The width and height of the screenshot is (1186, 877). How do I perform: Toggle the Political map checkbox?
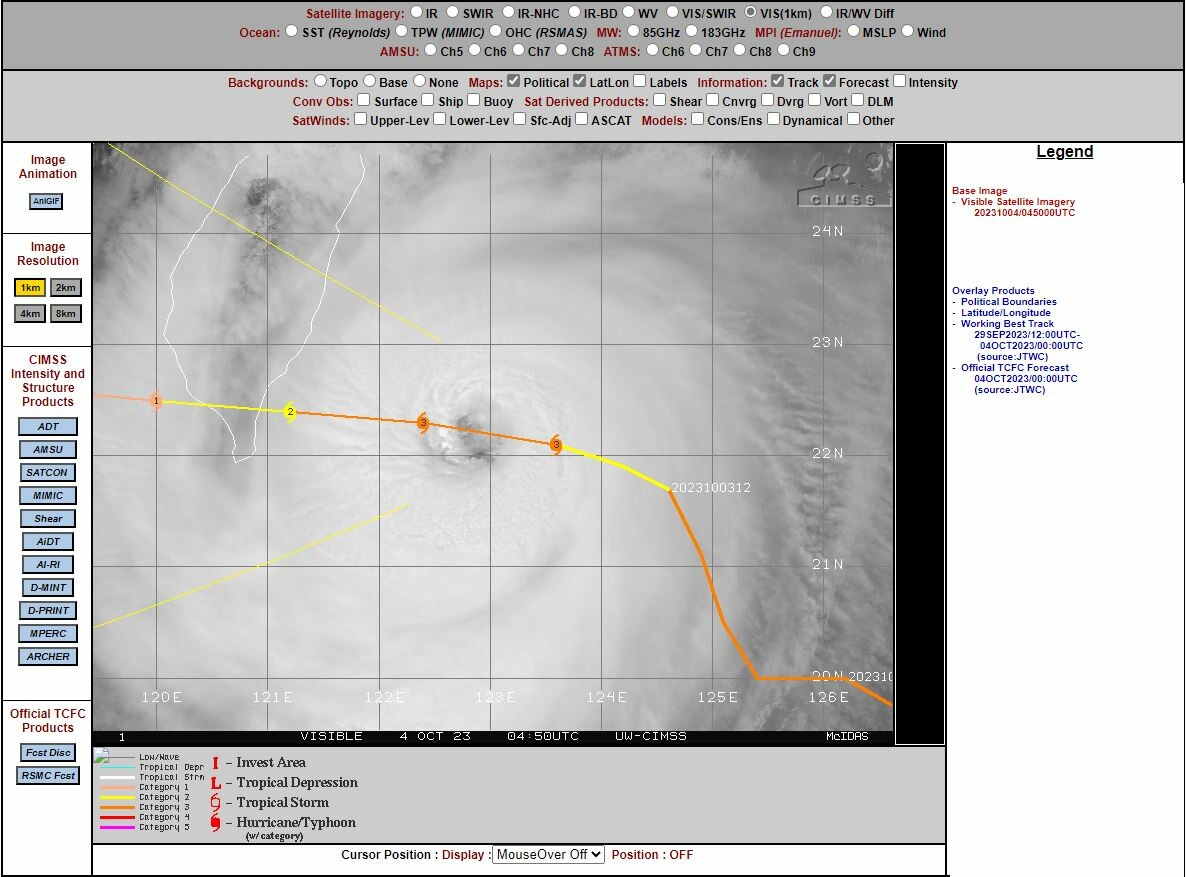click(x=514, y=81)
